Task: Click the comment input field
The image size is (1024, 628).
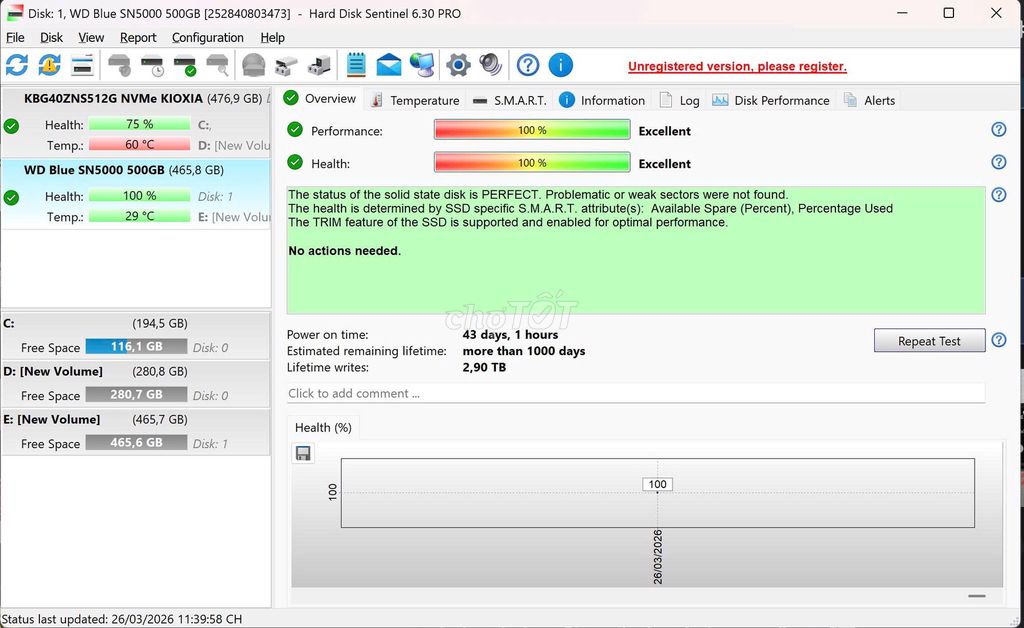Action: 635,393
